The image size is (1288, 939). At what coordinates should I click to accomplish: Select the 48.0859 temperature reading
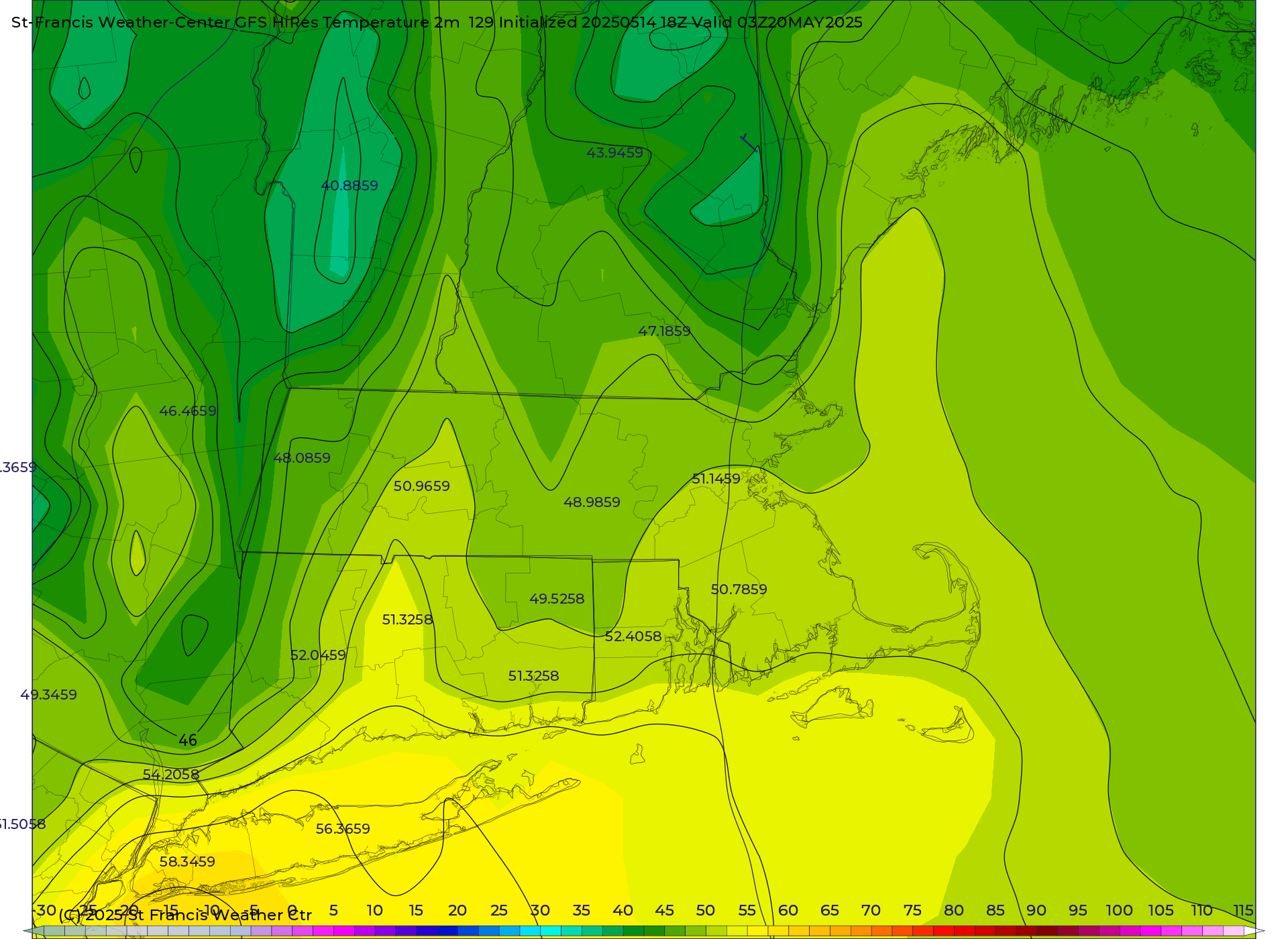click(302, 458)
